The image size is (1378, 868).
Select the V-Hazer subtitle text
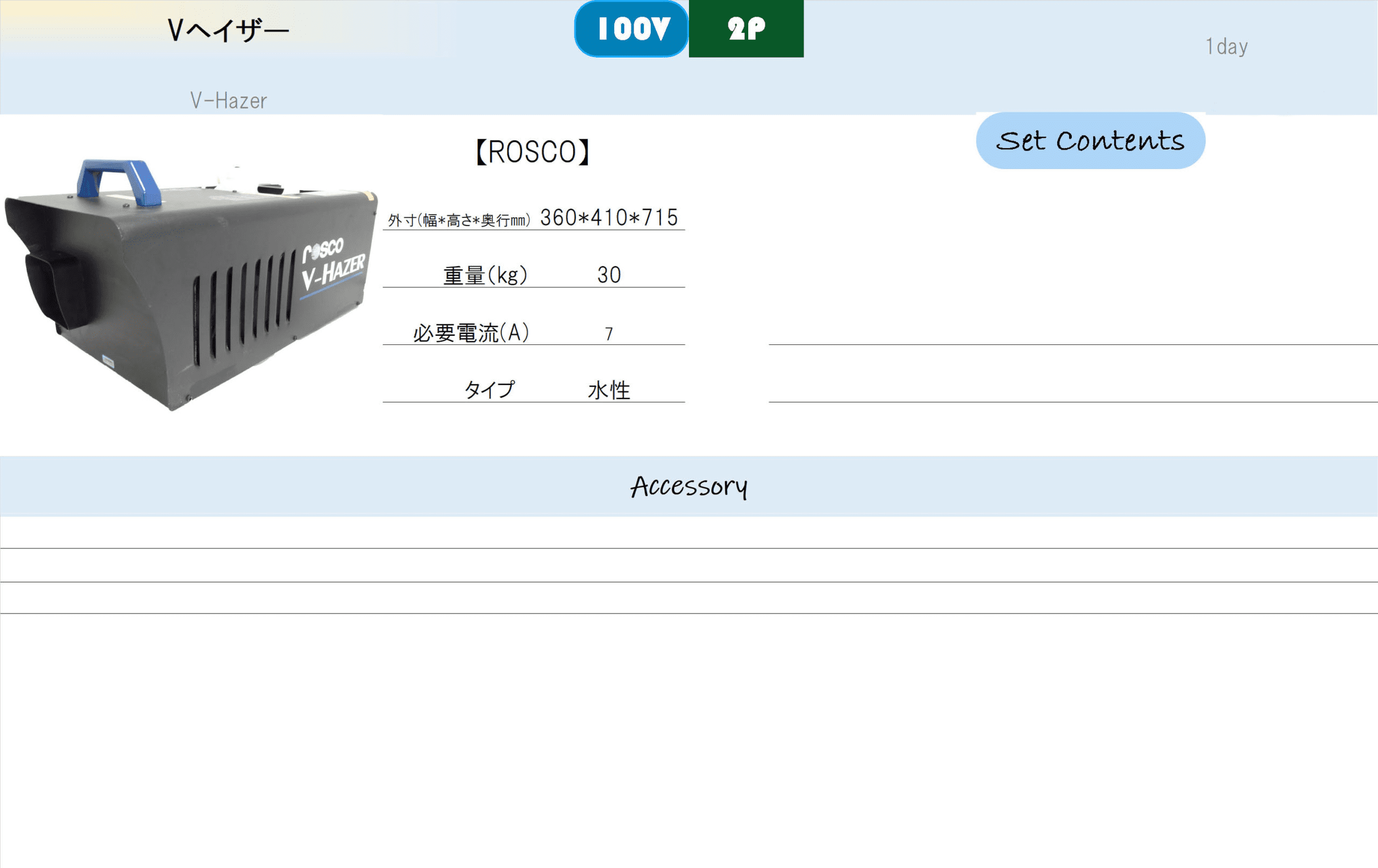228,101
